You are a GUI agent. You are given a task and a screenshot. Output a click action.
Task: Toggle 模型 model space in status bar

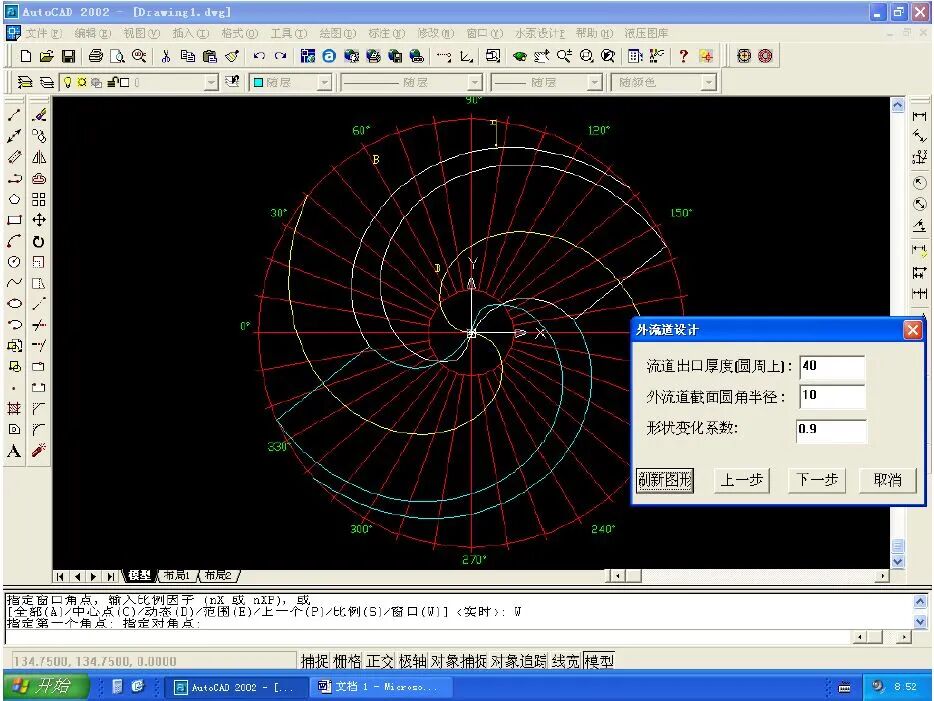[599, 661]
